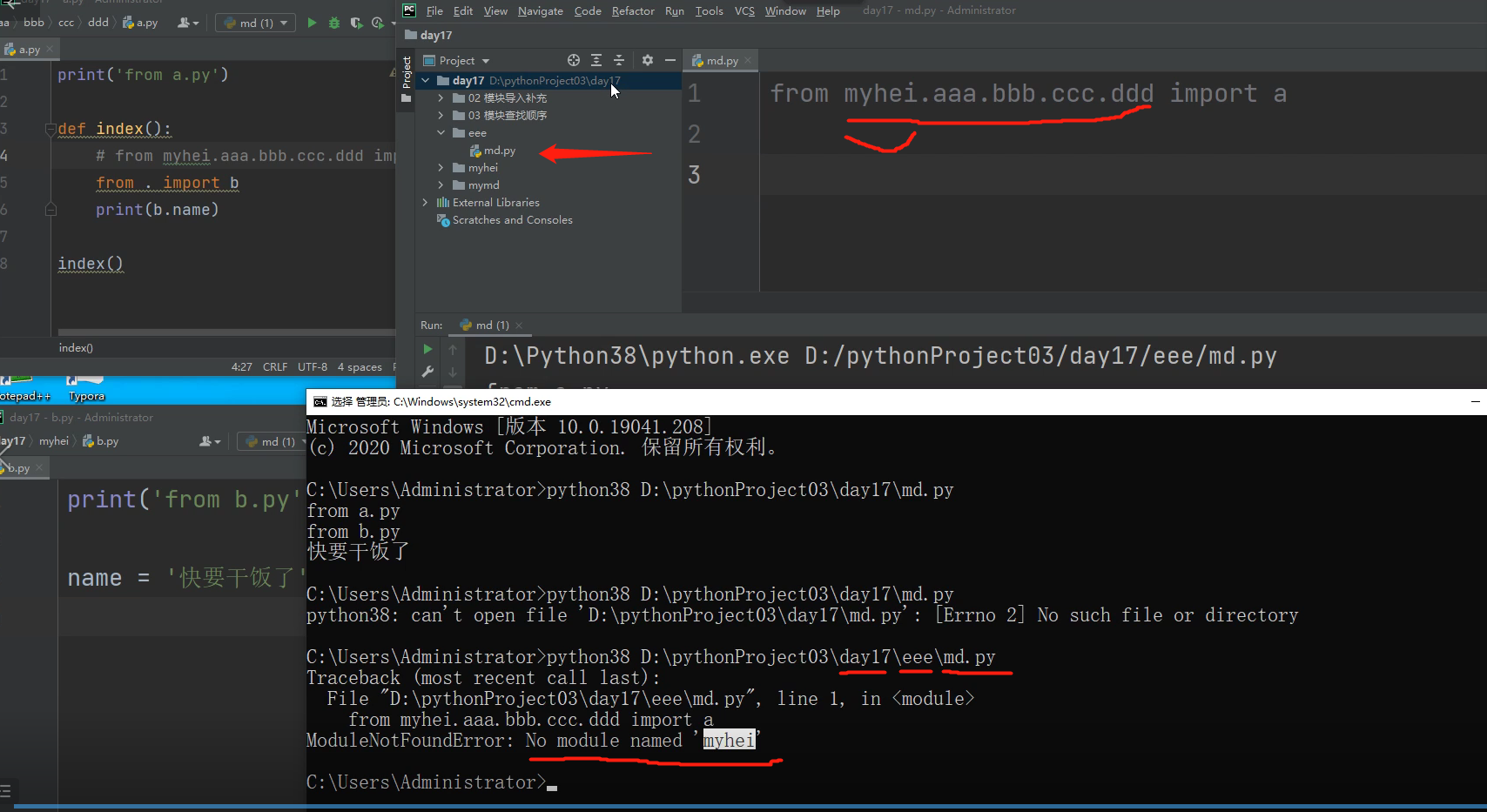Fold the index() function at its def line

click(x=50, y=130)
